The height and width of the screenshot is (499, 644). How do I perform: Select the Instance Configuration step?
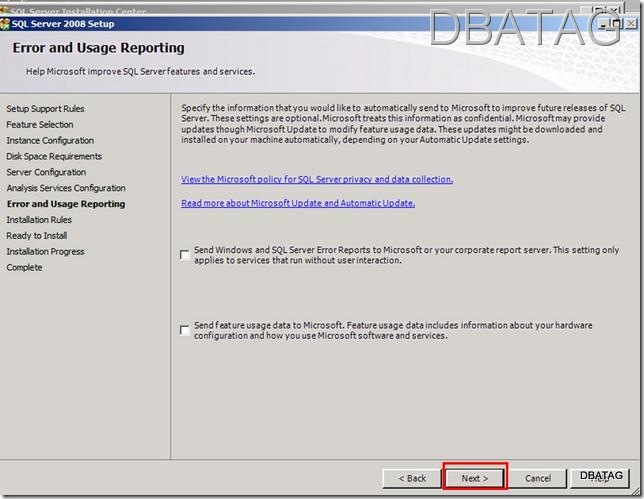pos(50,140)
